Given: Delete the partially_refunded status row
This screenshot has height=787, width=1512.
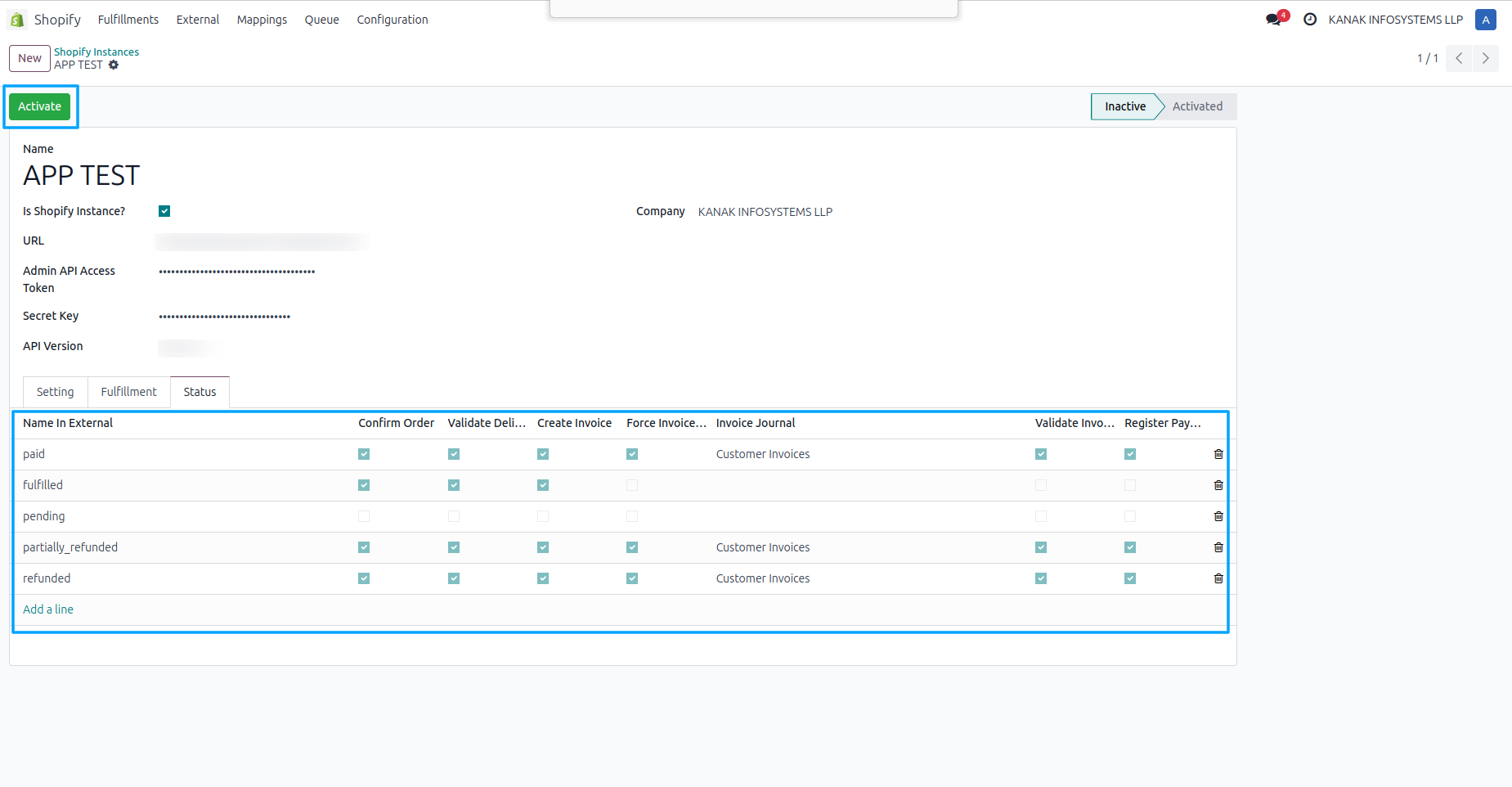Looking at the screenshot, I should click(1218, 547).
